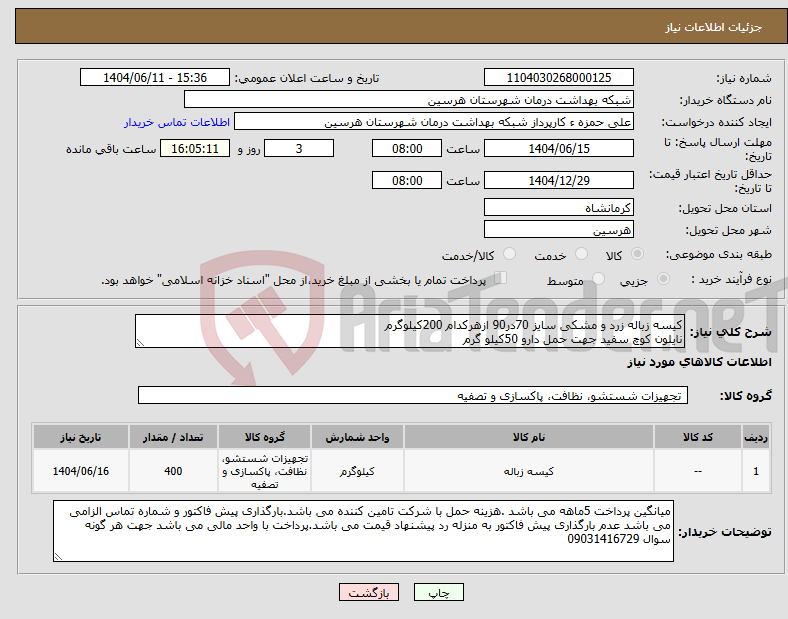The height and width of the screenshot is (619, 788).
Task: Click the response deadline time 08:00 field
Action: coord(407,149)
